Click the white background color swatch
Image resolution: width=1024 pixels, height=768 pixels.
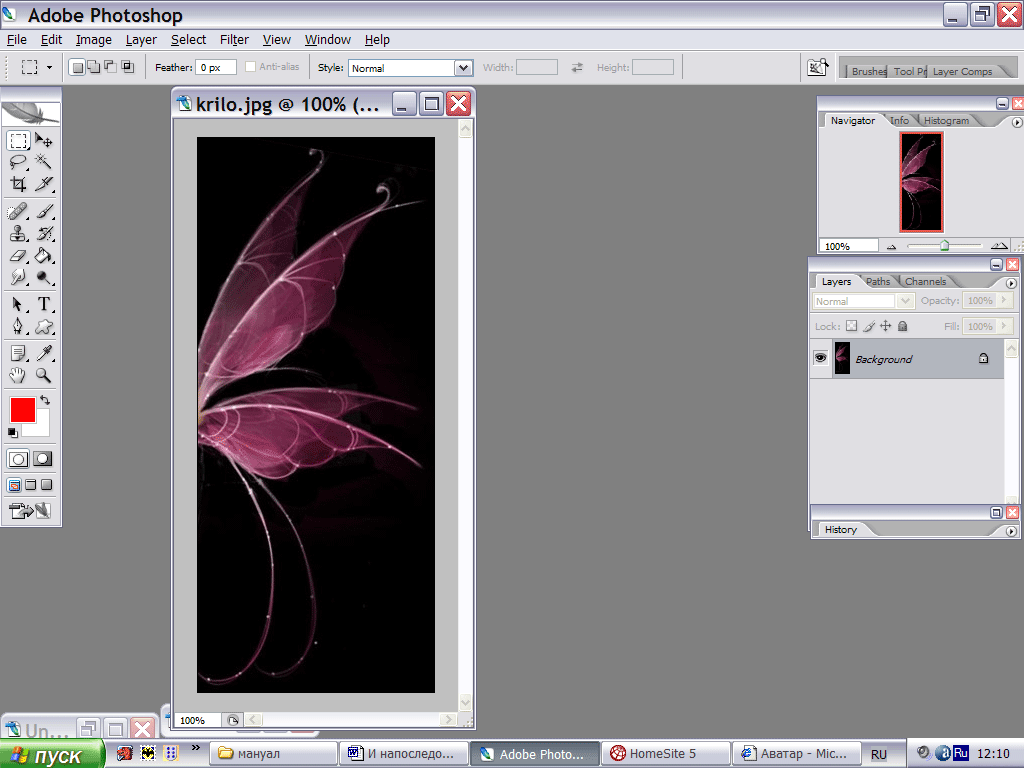pos(42,427)
